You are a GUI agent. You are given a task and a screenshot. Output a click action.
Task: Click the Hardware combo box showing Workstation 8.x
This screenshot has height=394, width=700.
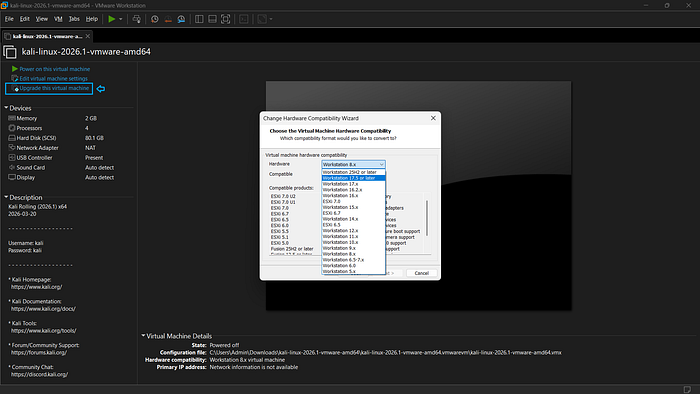click(353, 164)
